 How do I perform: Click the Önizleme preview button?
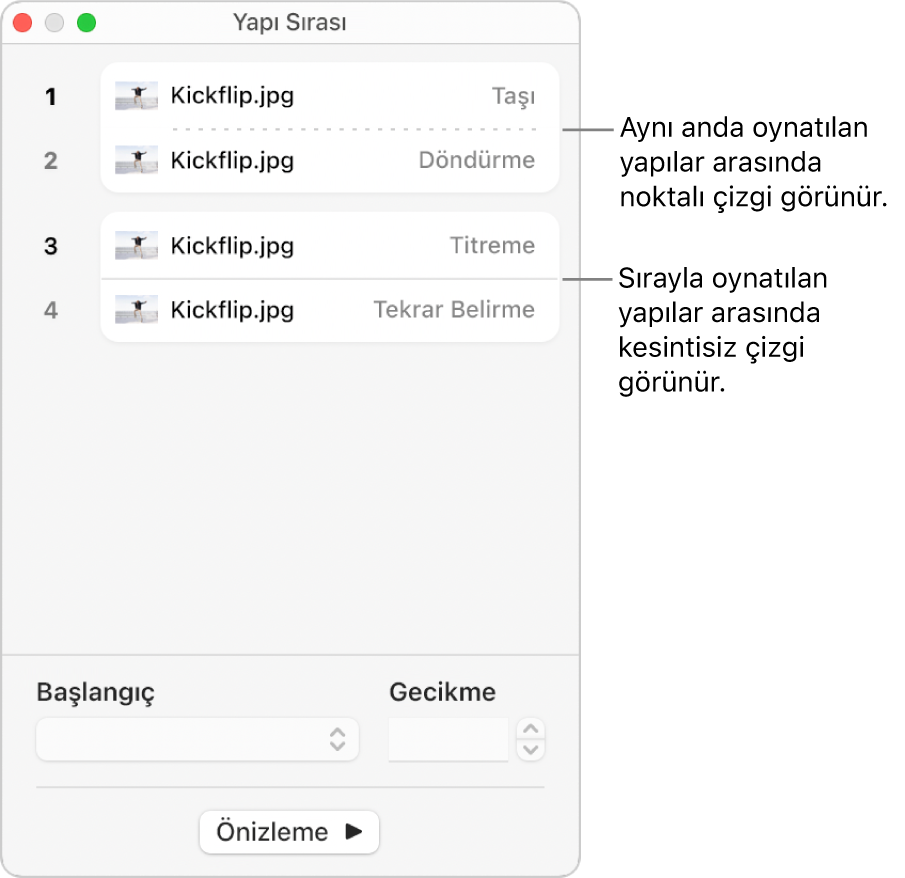click(289, 832)
